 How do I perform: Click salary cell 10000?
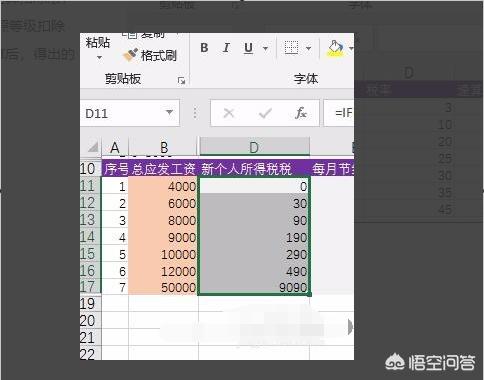[163, 254]
